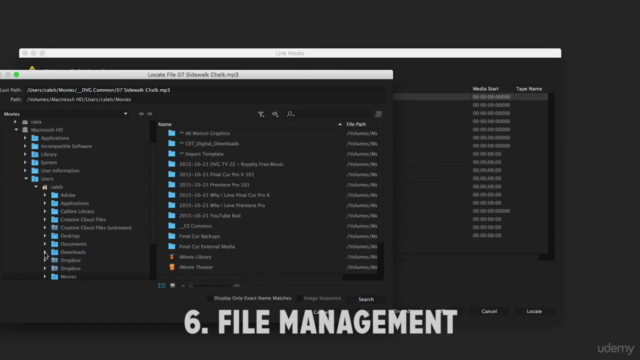This screenshot has width=640, height=360.
Task: Enable Display Only Exact Name Matches
Action: (x=210, y=298)
